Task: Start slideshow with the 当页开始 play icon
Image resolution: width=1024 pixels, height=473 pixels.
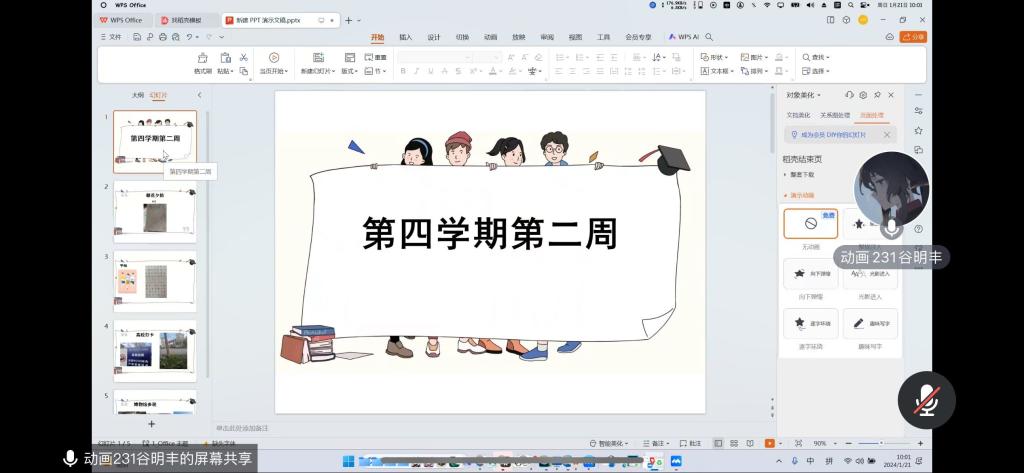Action: pos(273,58)
